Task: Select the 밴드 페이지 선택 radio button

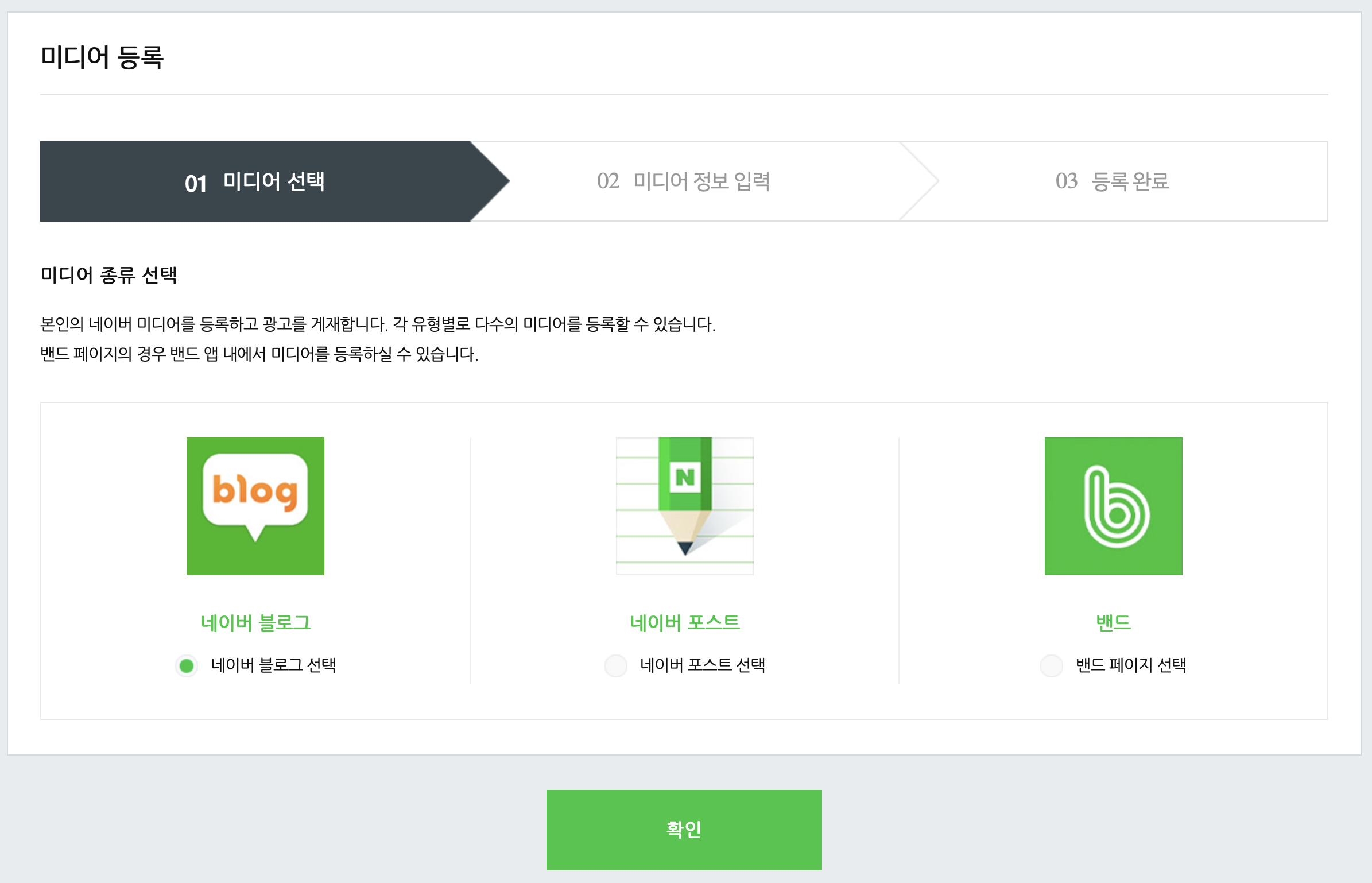Action: [x=1052, y=665]
